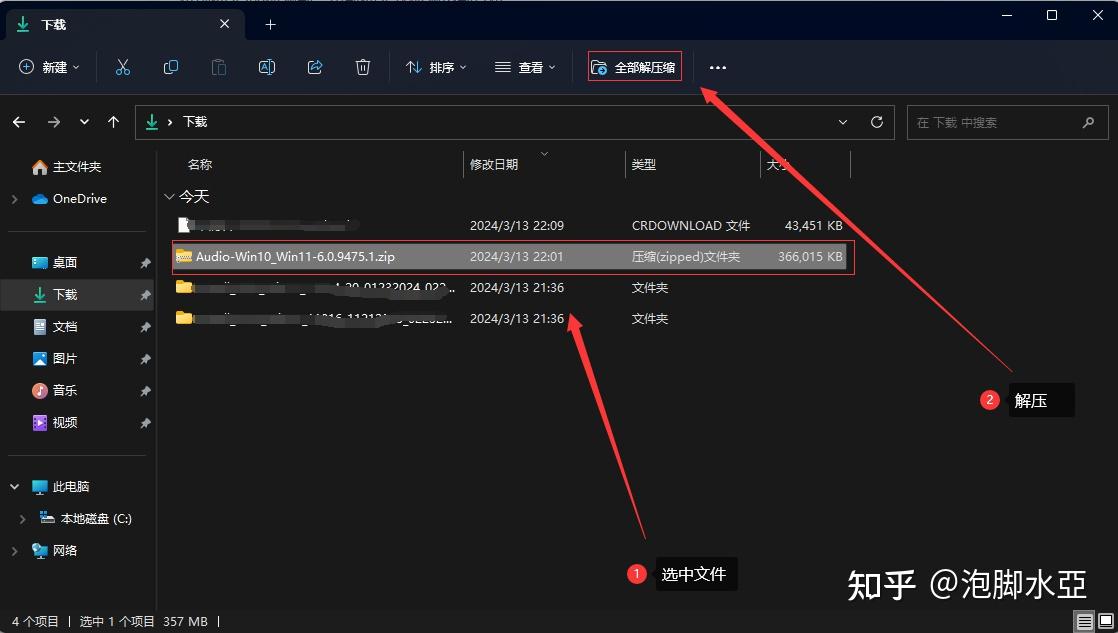Expand Local Disk (C:) node
Screen dimensions: 1118x633
(x=23, y=519)
